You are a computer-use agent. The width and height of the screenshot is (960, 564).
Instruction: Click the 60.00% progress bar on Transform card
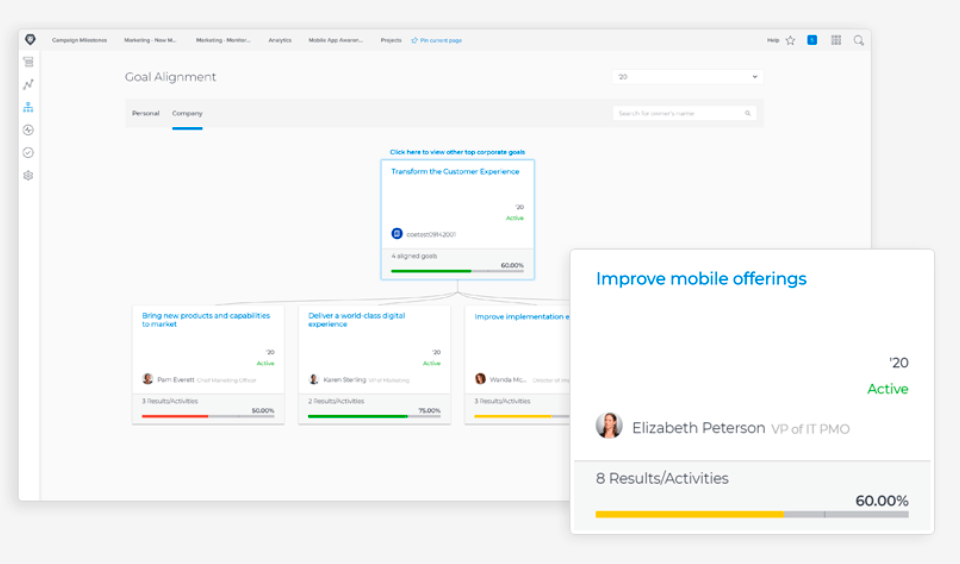coord(457,271)
